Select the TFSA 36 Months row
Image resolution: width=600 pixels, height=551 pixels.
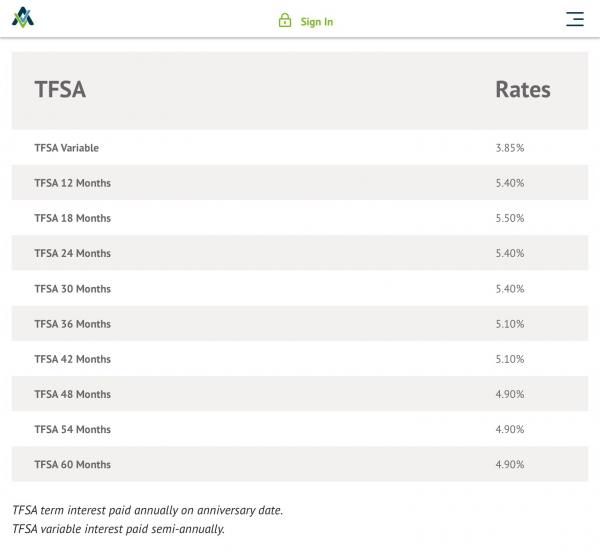pyautogui.click(x=73, y=324)
